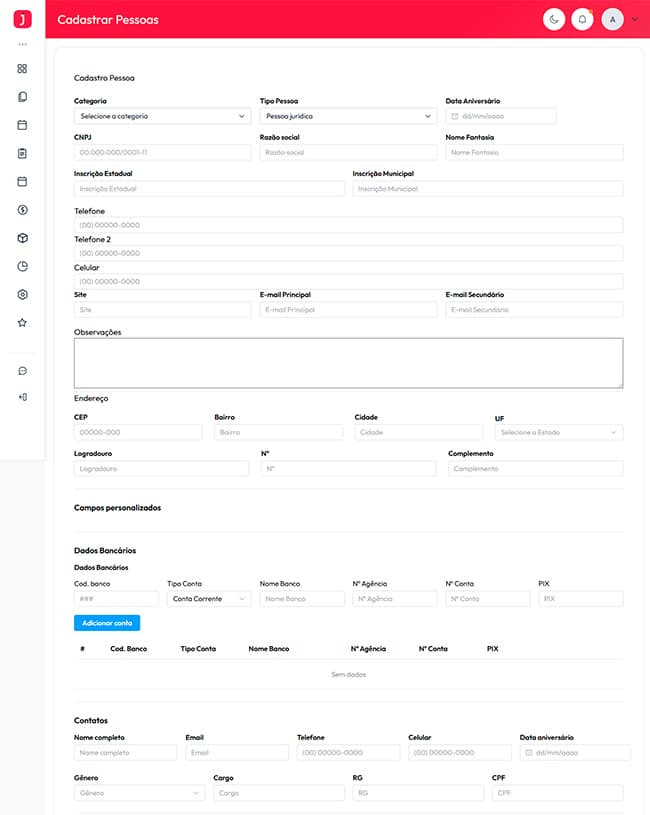
Task: Open the Gênero dropdown
Action: (139, 793)
